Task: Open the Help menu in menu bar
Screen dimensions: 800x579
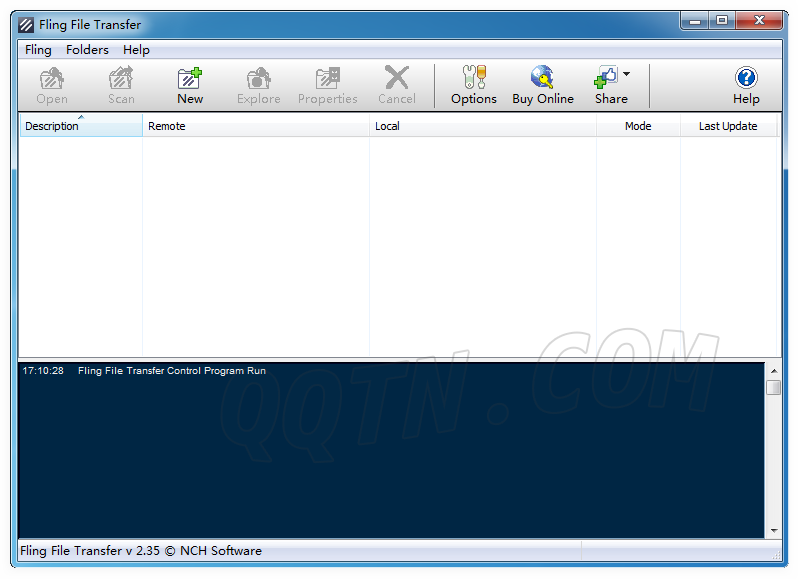Action: pyautogui.click(x=136, y=50)
